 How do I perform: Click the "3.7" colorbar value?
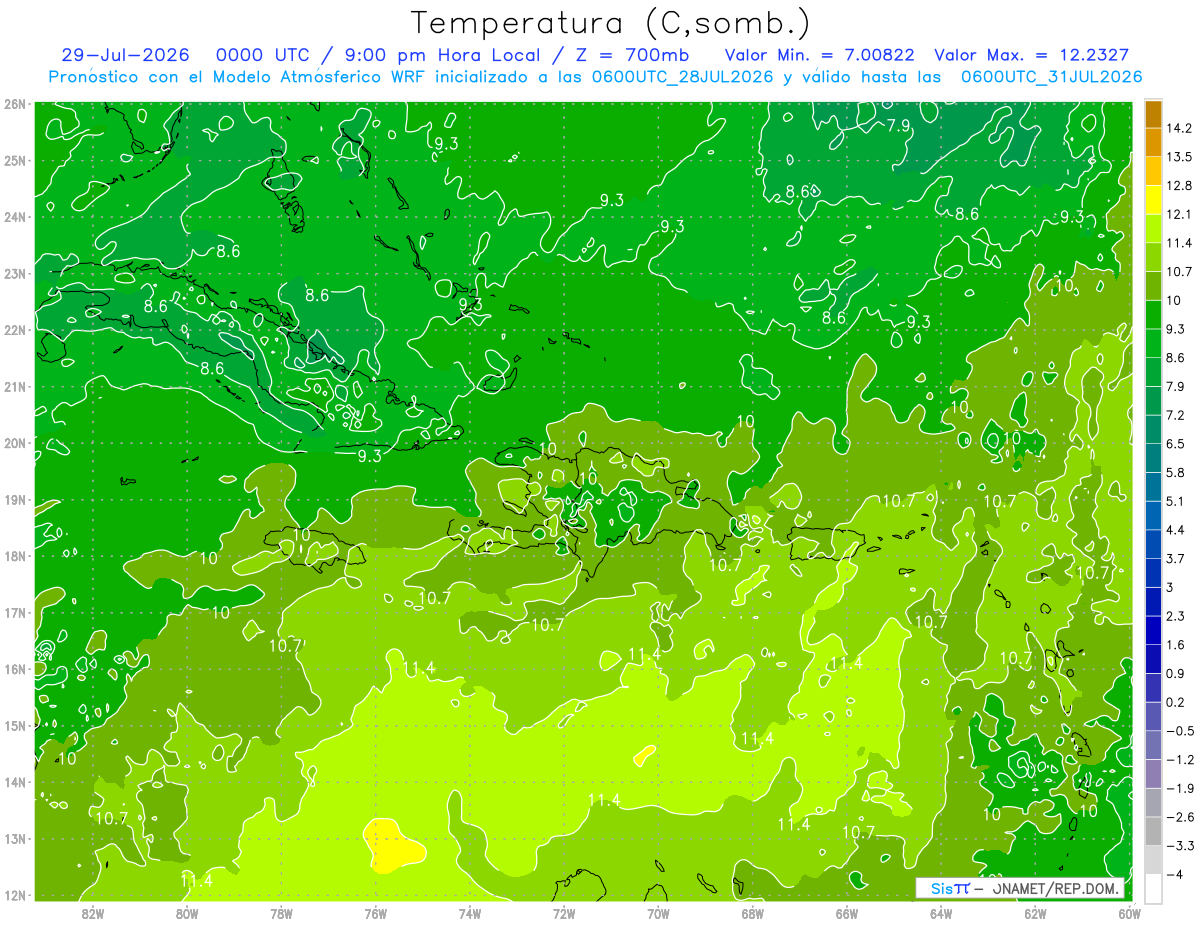click(1175, 558)
